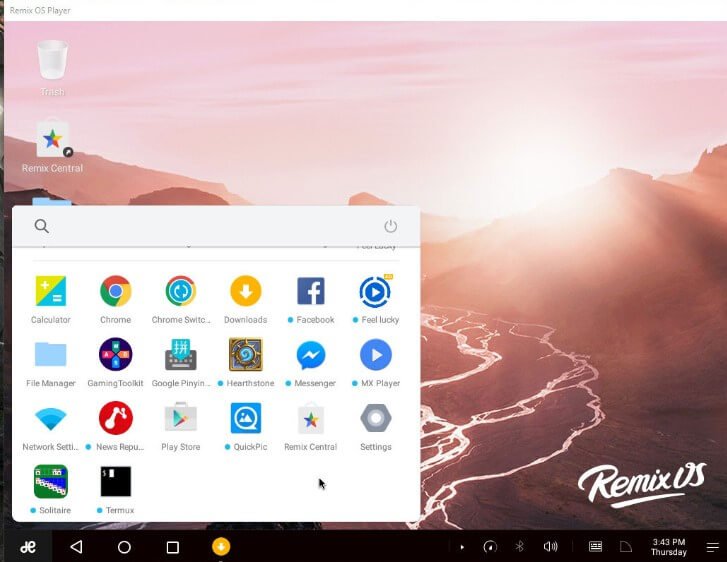Open Downloads from the taskbar
727x562 pixels.
tap(221, 547)
